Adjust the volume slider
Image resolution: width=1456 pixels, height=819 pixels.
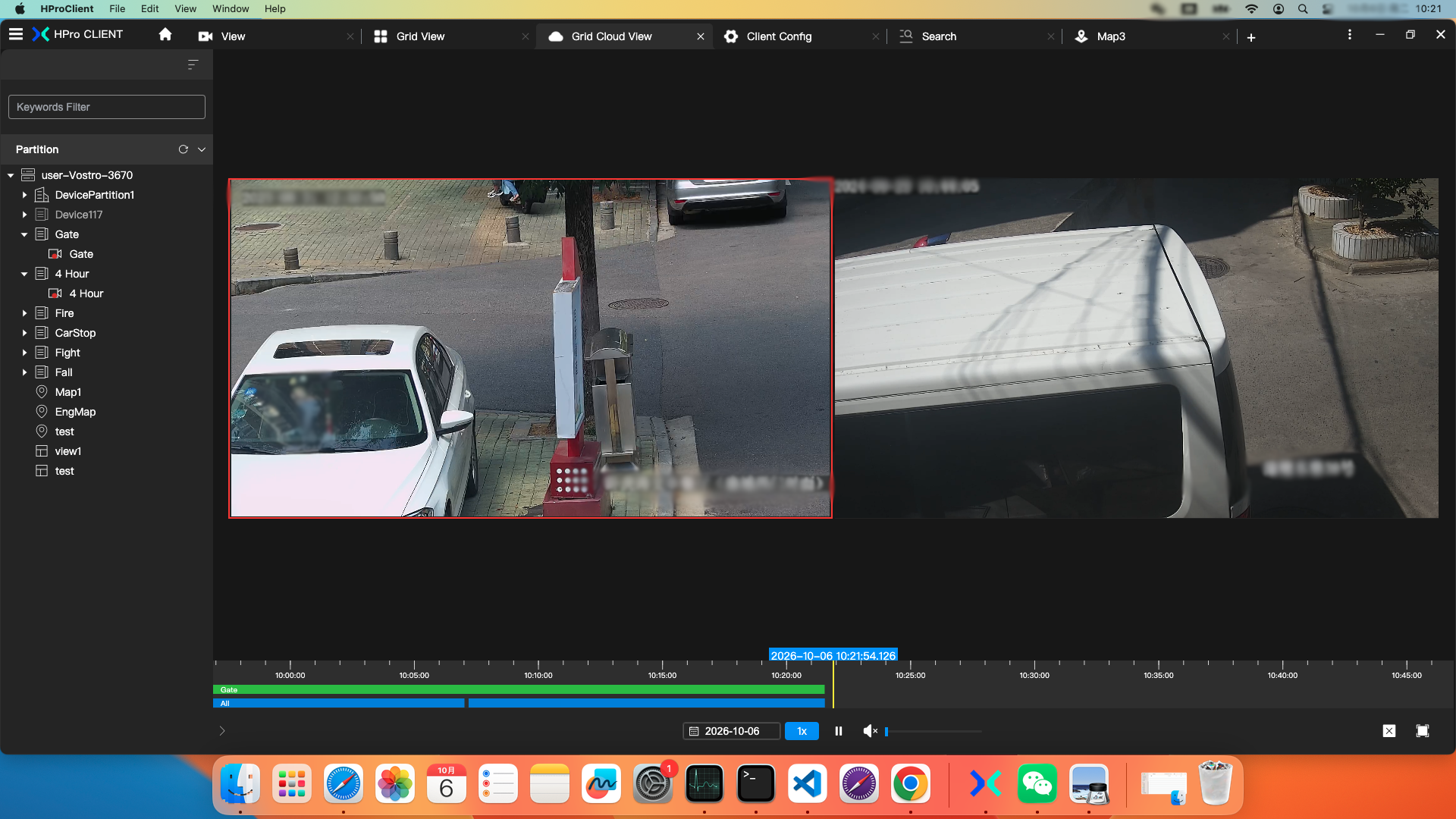(x=933, y=731)
